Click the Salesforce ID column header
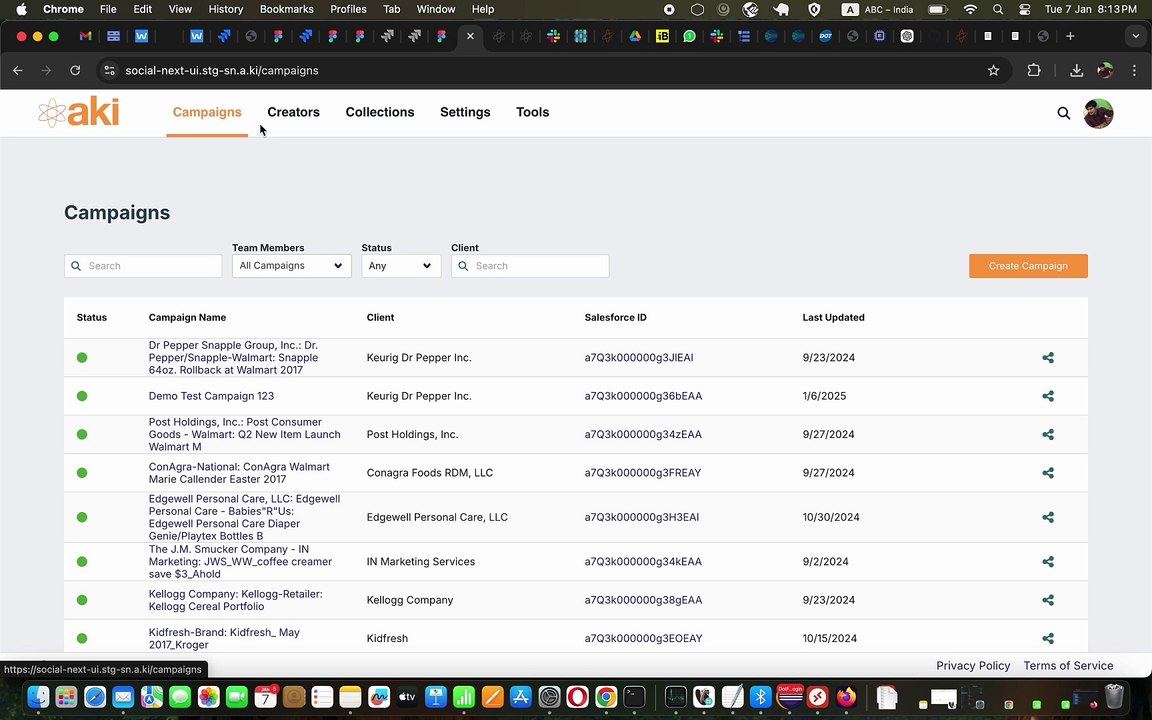The height and width of the screenshot is (720, 1152). 616,317
